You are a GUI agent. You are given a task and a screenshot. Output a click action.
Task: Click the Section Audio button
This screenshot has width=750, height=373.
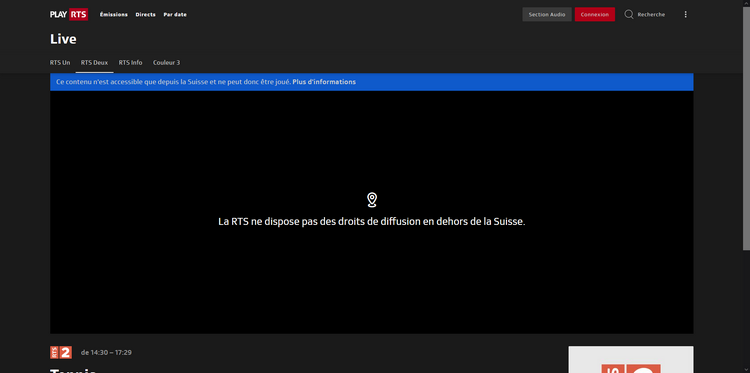(547, 14)
